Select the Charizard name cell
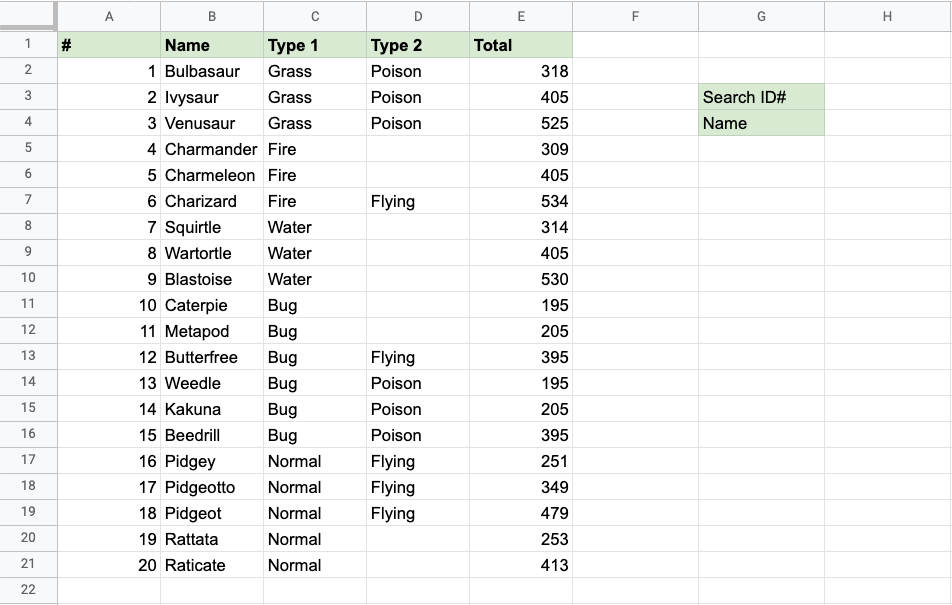Image resolution: width=952 pixels, height=605 pixels. click(211, 201)
